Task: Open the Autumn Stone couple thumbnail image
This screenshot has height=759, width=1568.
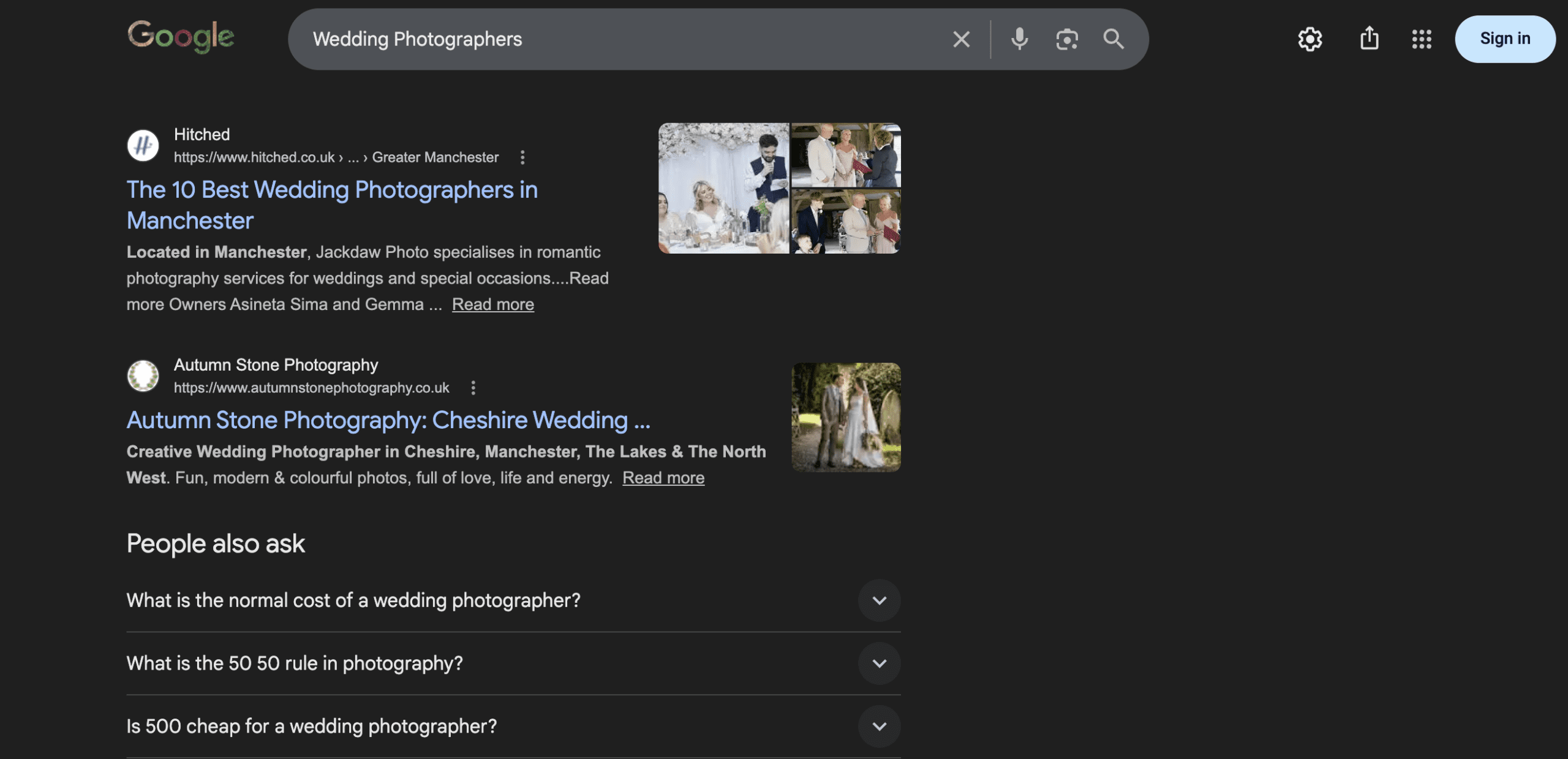Action: [846, 417]
